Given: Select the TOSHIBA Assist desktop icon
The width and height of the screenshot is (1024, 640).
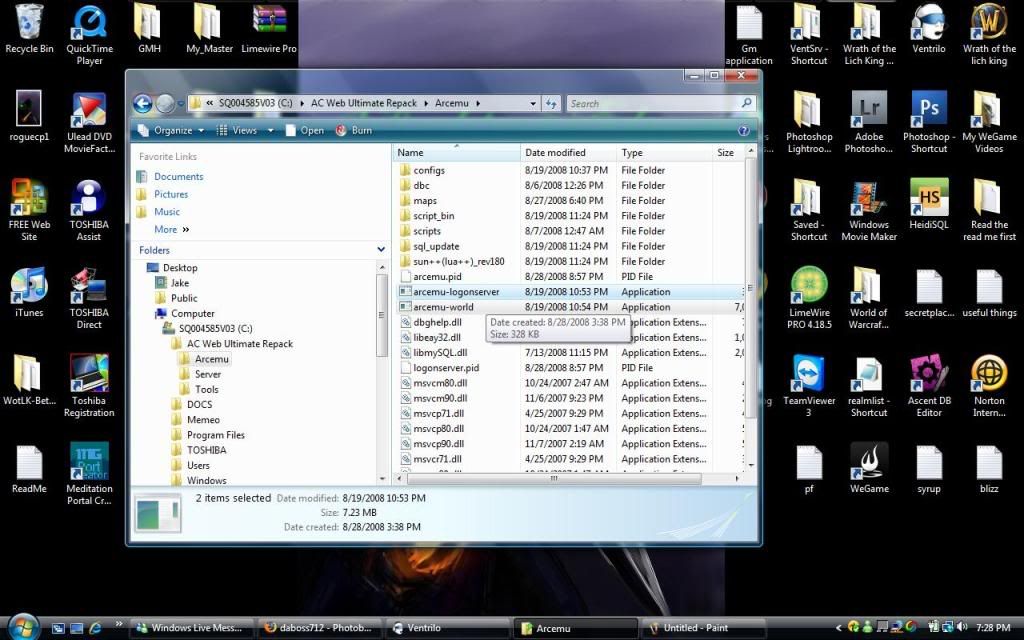Looking at the screenshot, I should coord(89,211).
